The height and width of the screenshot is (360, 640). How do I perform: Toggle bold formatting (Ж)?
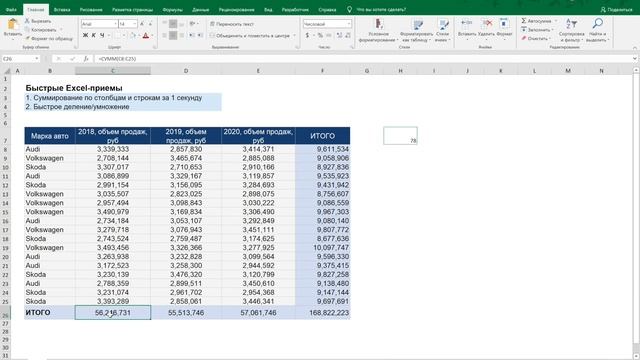click(85, 36)
